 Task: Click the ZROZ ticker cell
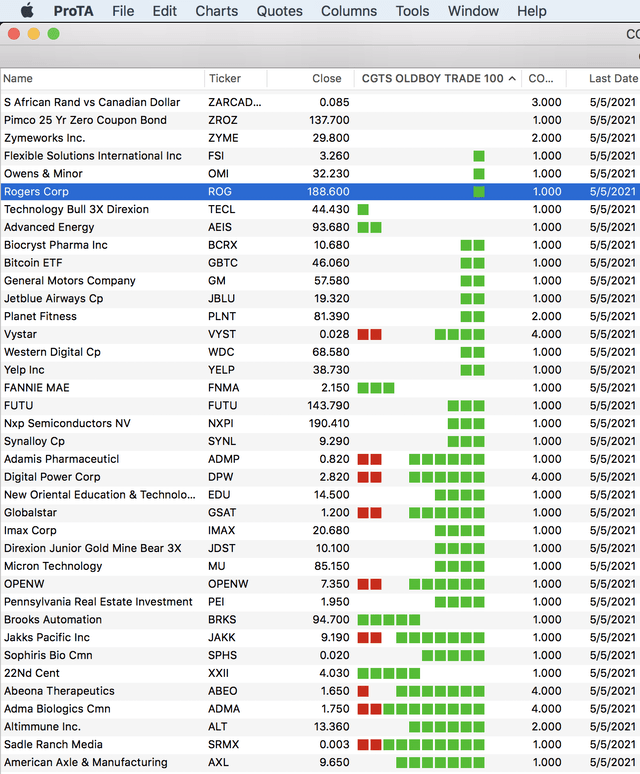[223, 120]
